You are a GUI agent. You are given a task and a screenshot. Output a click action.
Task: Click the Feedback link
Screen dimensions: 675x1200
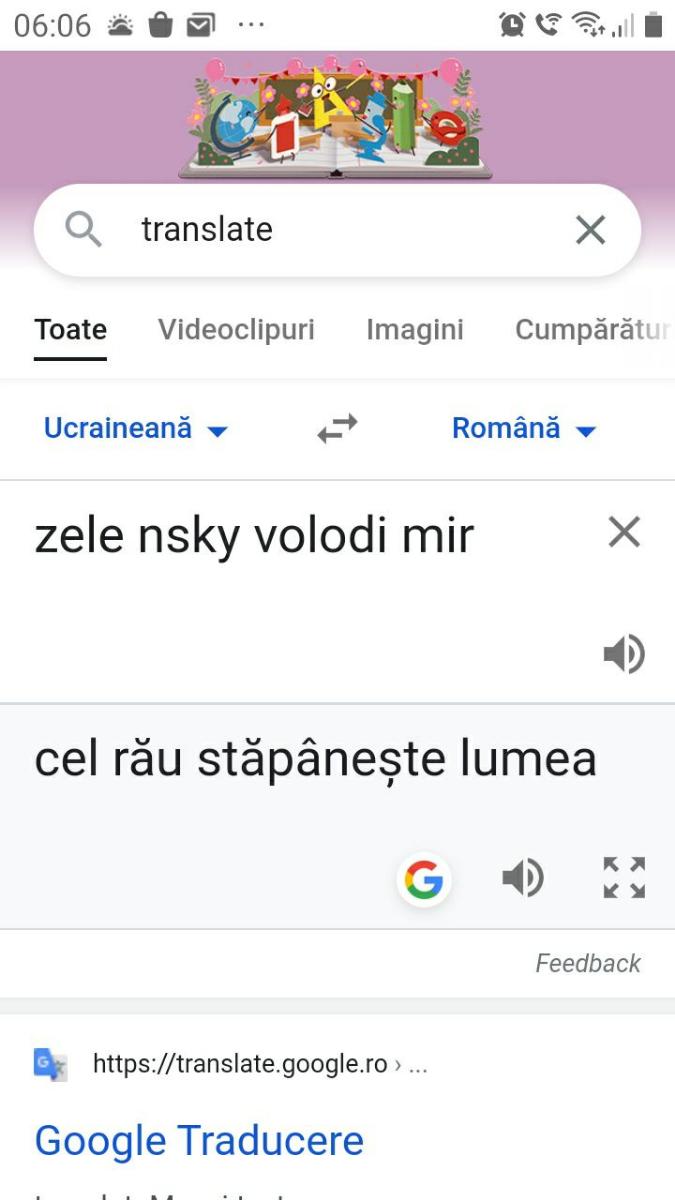(x=589, y=963)
